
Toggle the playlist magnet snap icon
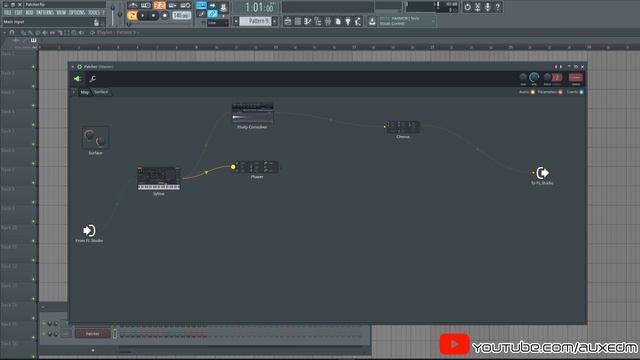[x=12, y=32]
